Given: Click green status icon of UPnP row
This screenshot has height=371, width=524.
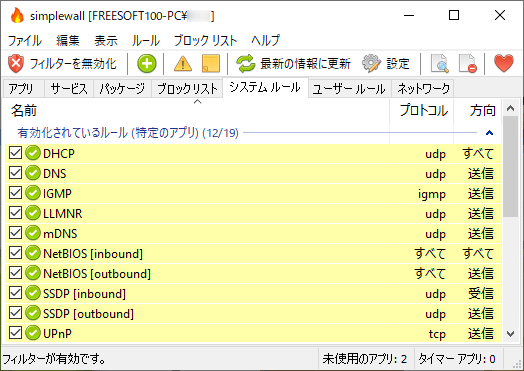Looking at the screenshot, I should [33, 333].
